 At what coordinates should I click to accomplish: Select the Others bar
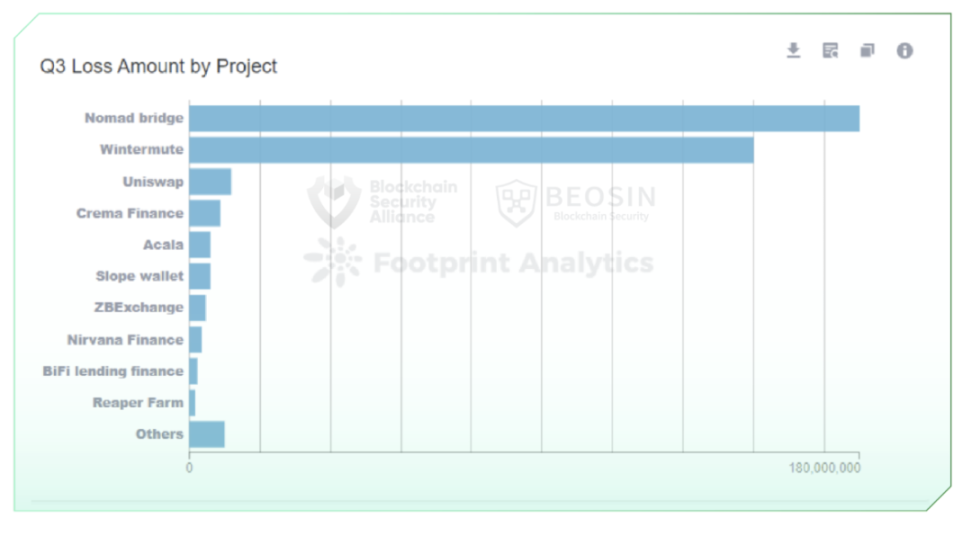(x=207, y=434)
